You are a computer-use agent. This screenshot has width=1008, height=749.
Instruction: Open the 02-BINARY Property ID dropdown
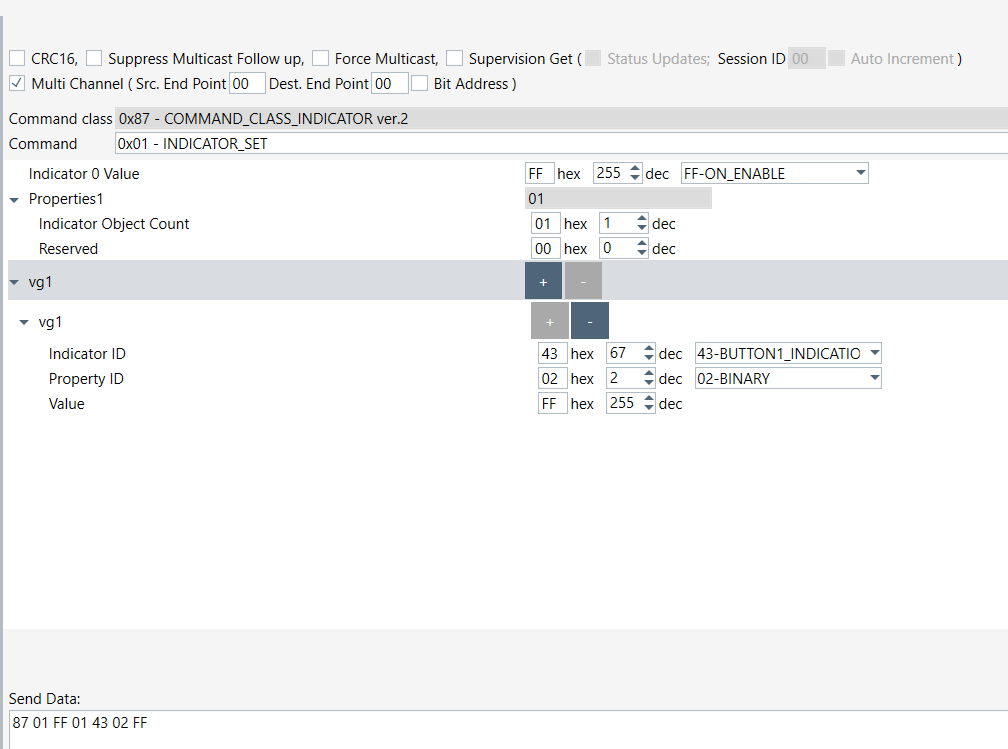(x=872, y=378)
